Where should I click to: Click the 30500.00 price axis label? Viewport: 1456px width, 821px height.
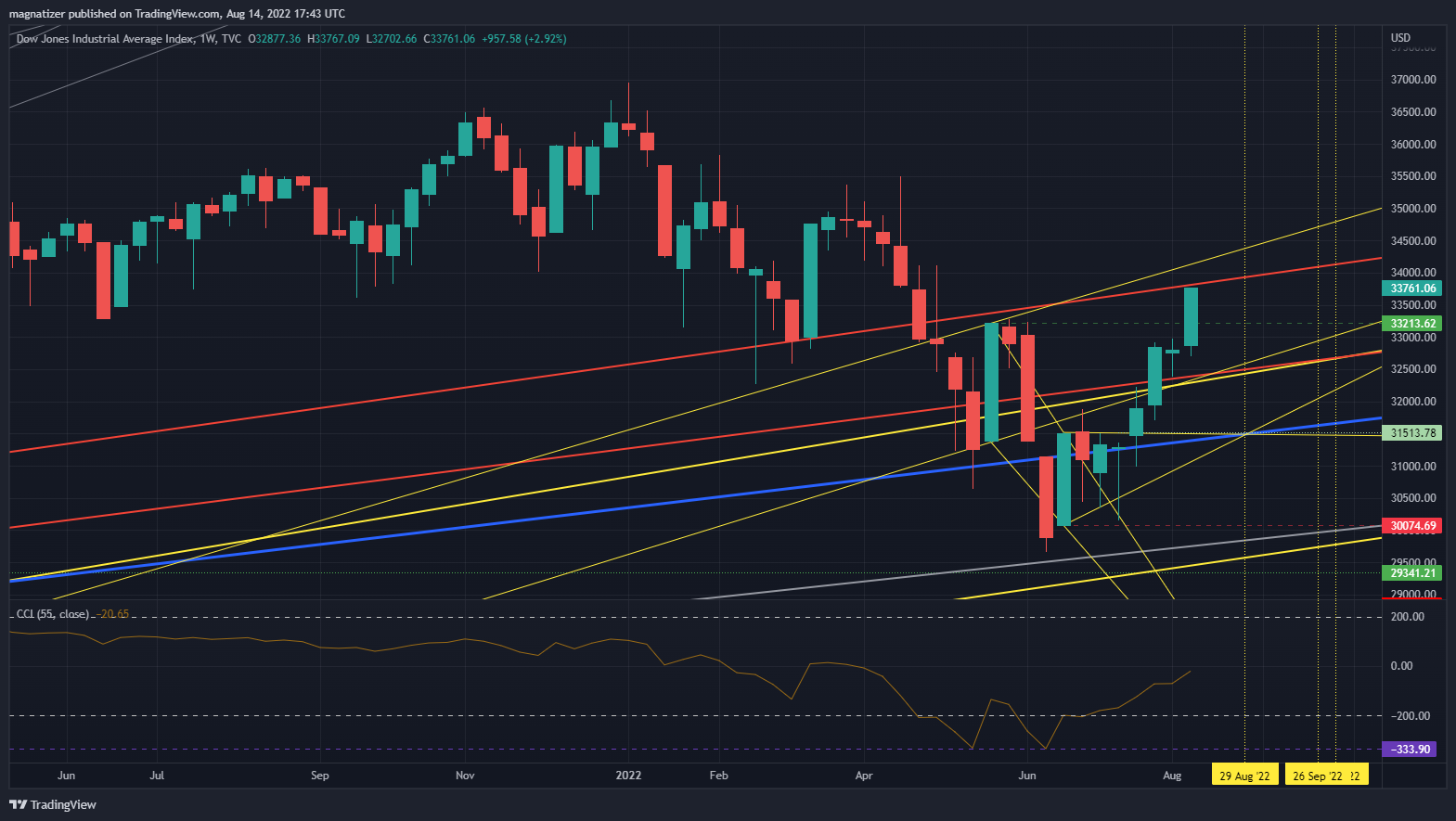[x=1413, y=498]
